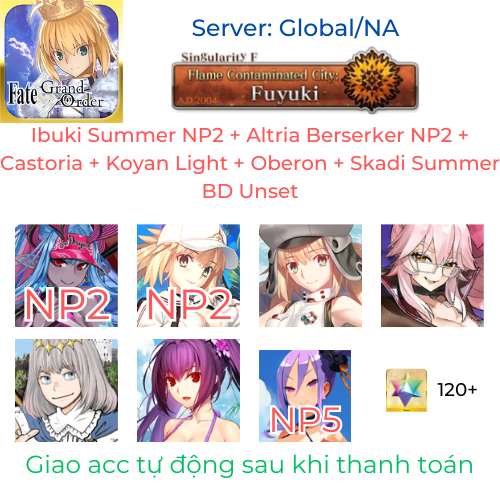Click the red servant list title text
The width and height of the screenshot is (500, 500).
tap(250, 163)
